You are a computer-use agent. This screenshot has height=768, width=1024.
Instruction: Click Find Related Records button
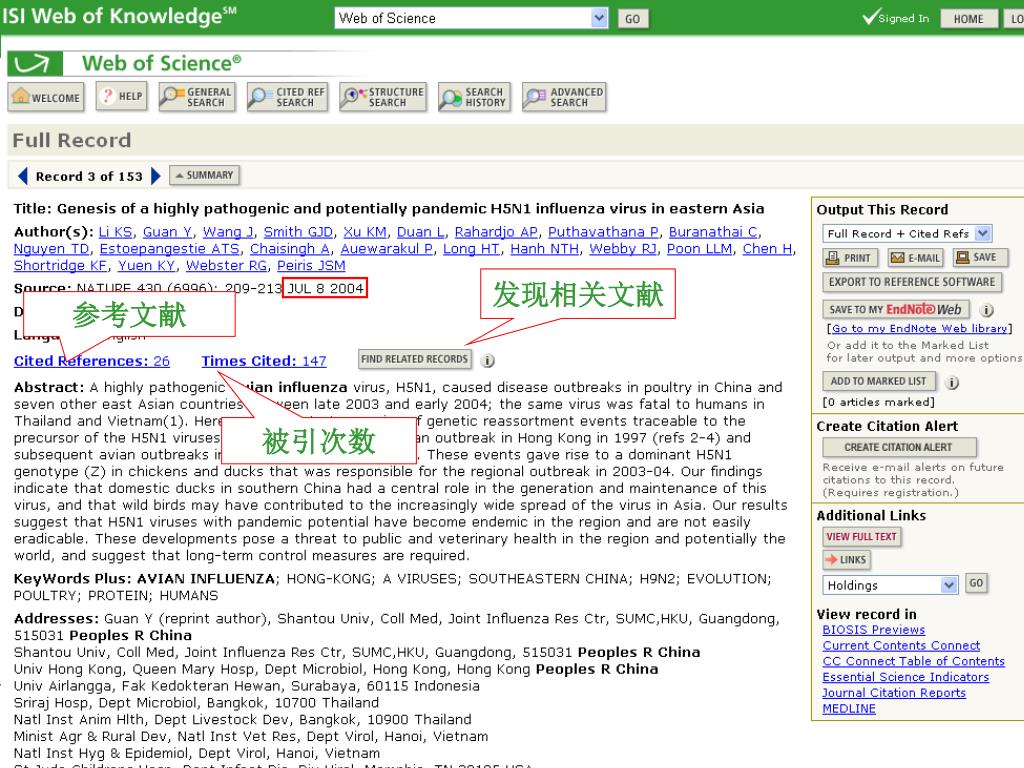[x=415, y=359]
